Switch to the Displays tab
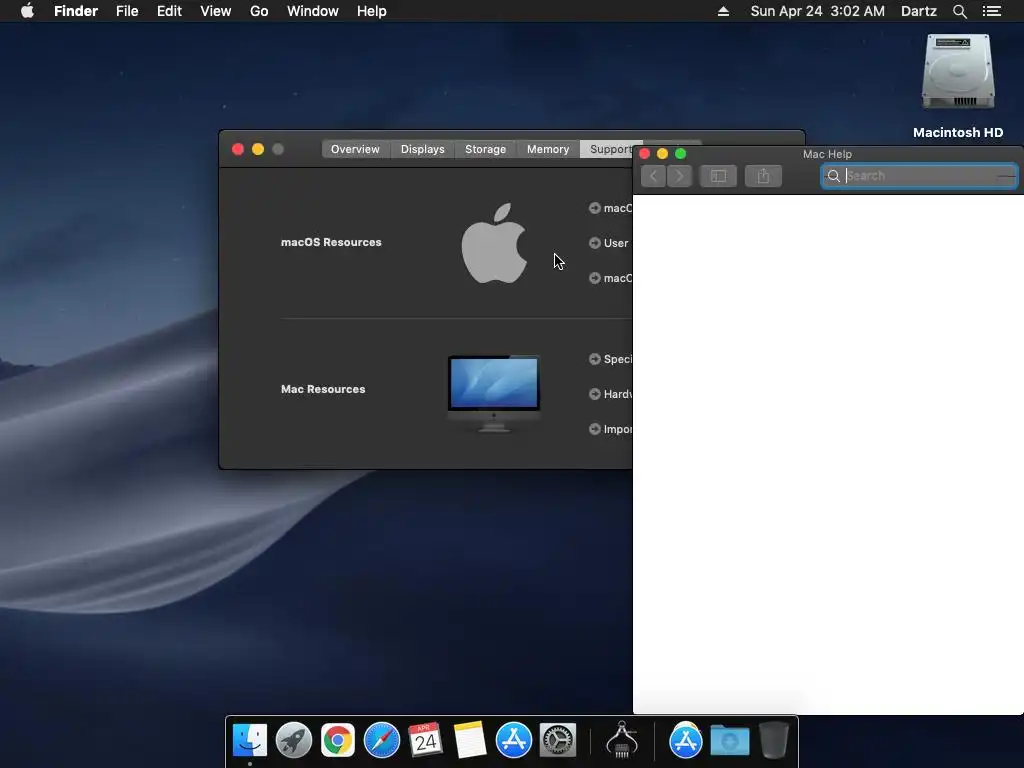Screen dimensions: 1024x768 [423, 149]
